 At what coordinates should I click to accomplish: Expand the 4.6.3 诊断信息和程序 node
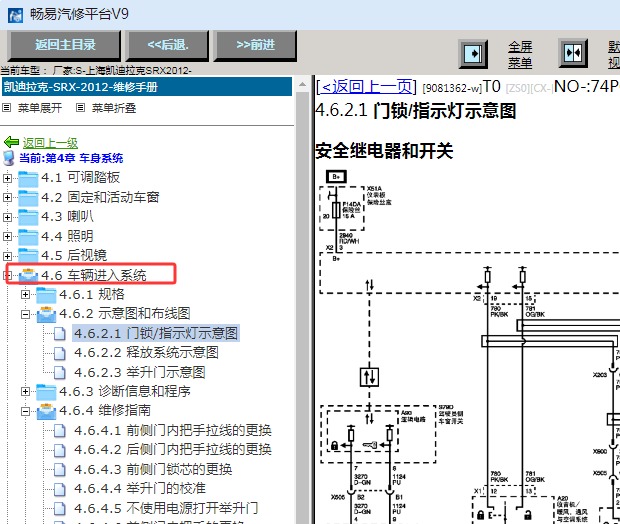(25, 392)
